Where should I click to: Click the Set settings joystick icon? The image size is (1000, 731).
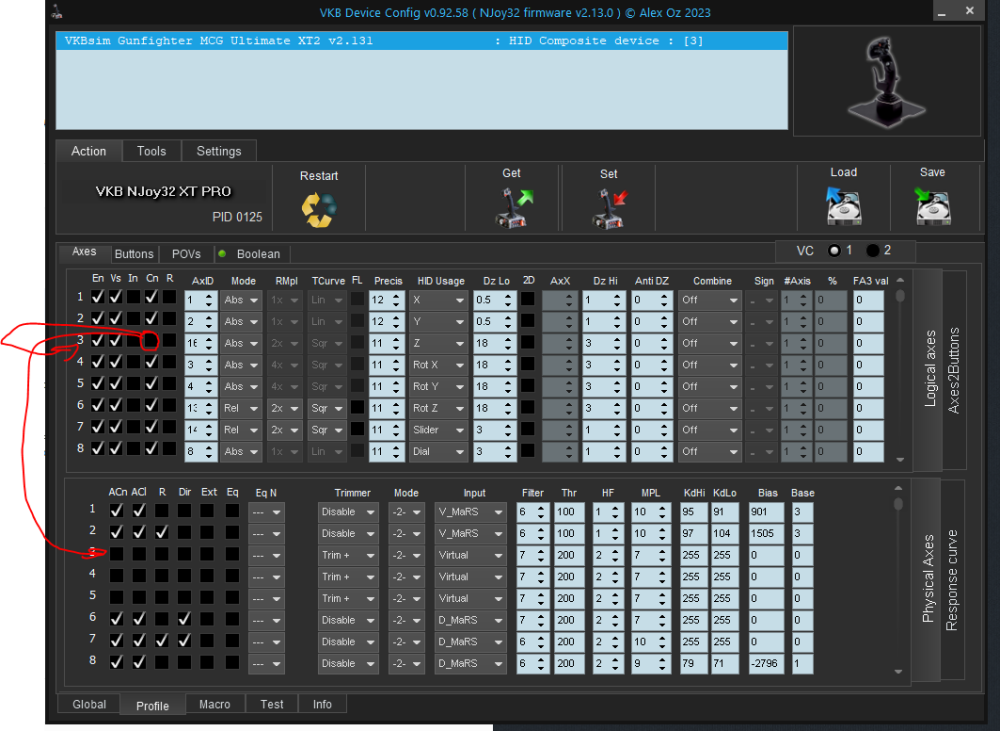608,209
